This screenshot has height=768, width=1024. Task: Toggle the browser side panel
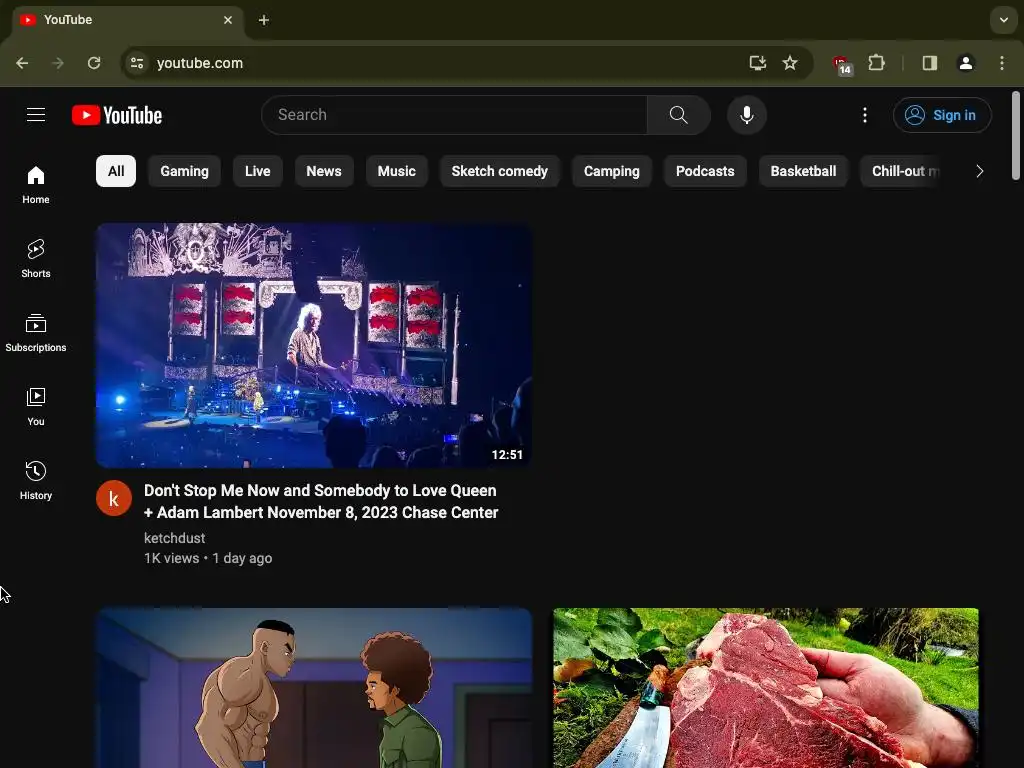pos(930,63)
